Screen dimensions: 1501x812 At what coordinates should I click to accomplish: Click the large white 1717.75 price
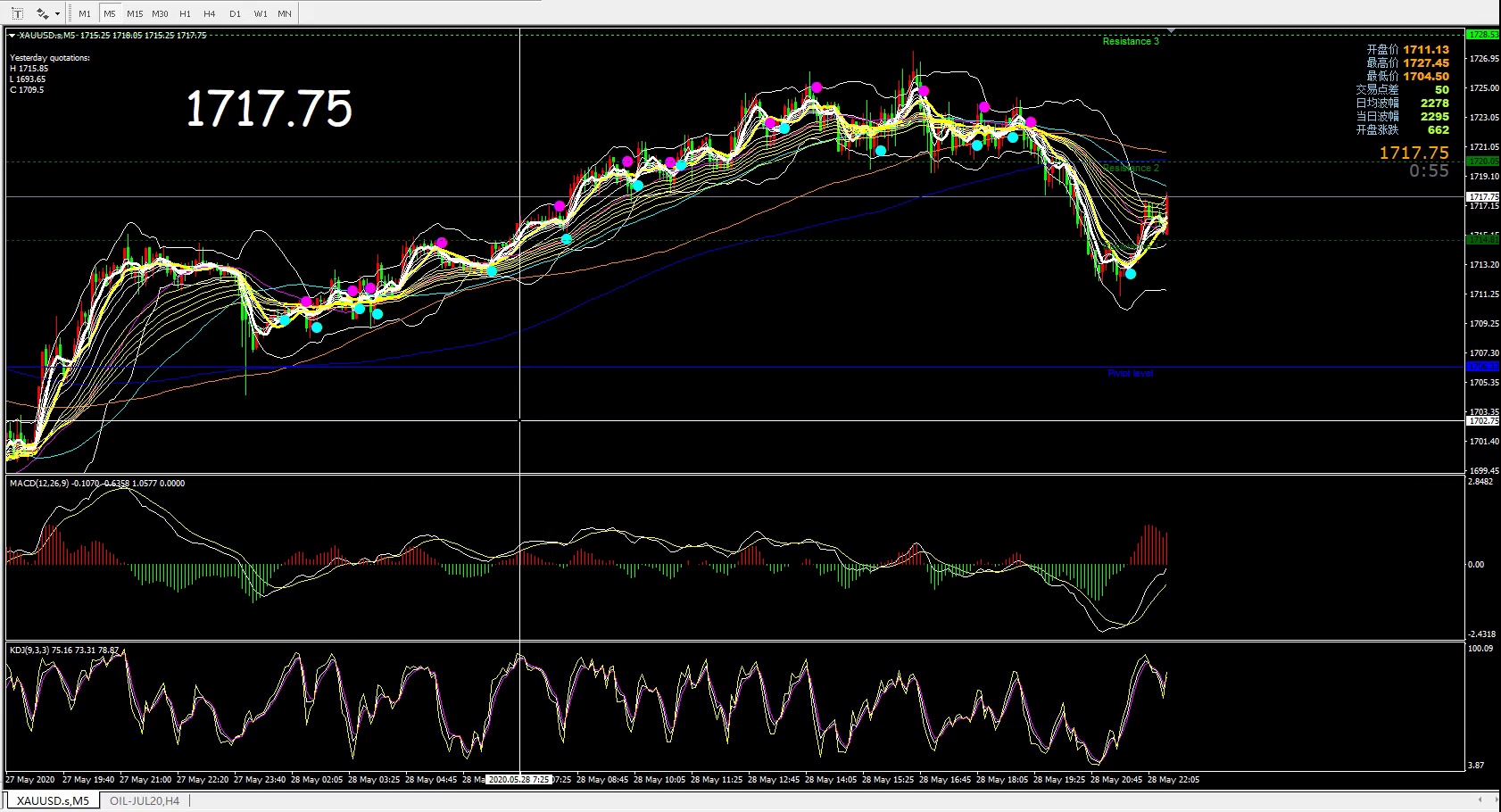point(269,109)
